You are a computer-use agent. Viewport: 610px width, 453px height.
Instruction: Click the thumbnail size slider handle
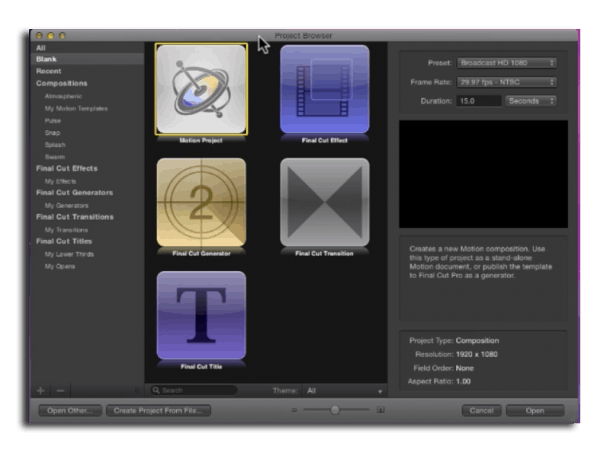[335, 410]
